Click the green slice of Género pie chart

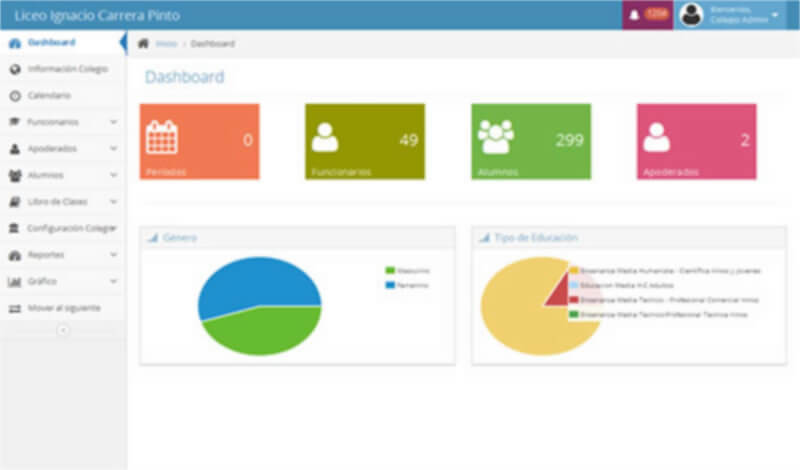[265, 331]
